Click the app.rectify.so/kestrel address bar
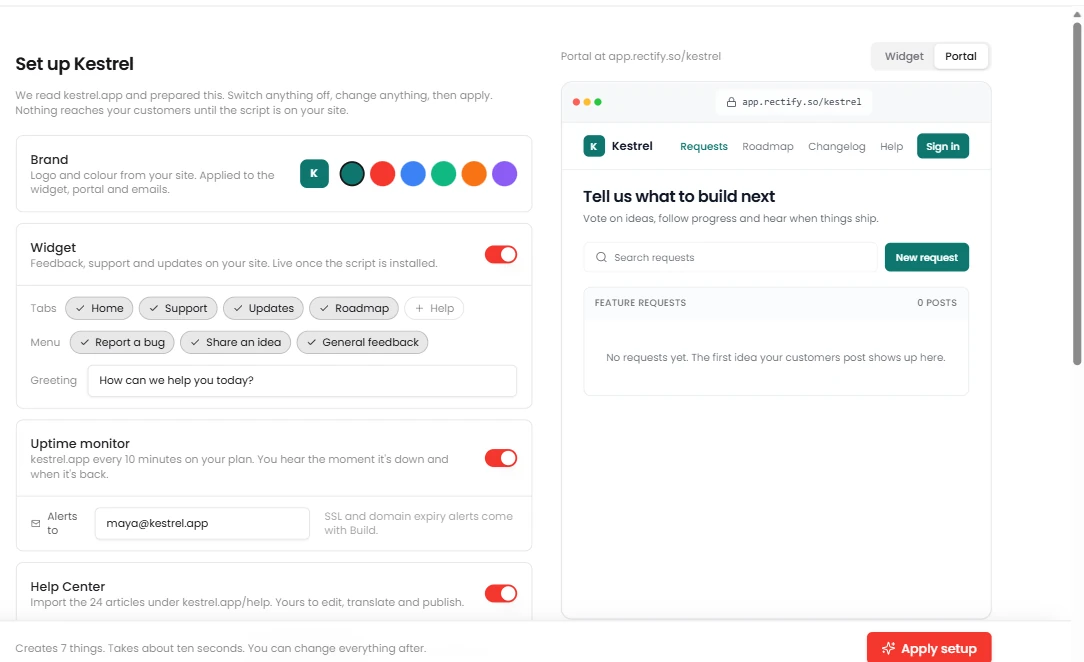Image resolution: width=1084 pixels, height=662 pixels. [794, 102]
